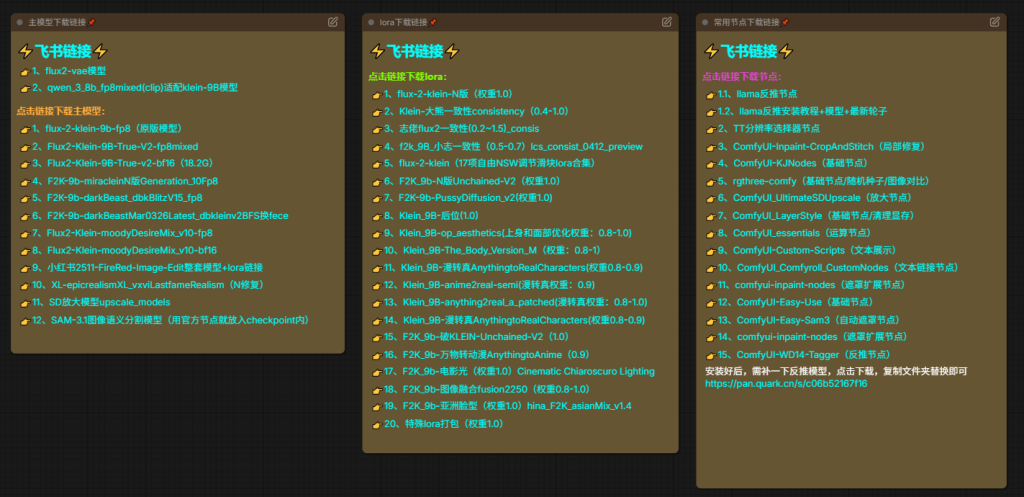Open F2K-9b-darkBeast_dbkBlitzV15_fp8 link
Screen dimensions: 1024x497
pyautogui.click(x=117, y=198)
